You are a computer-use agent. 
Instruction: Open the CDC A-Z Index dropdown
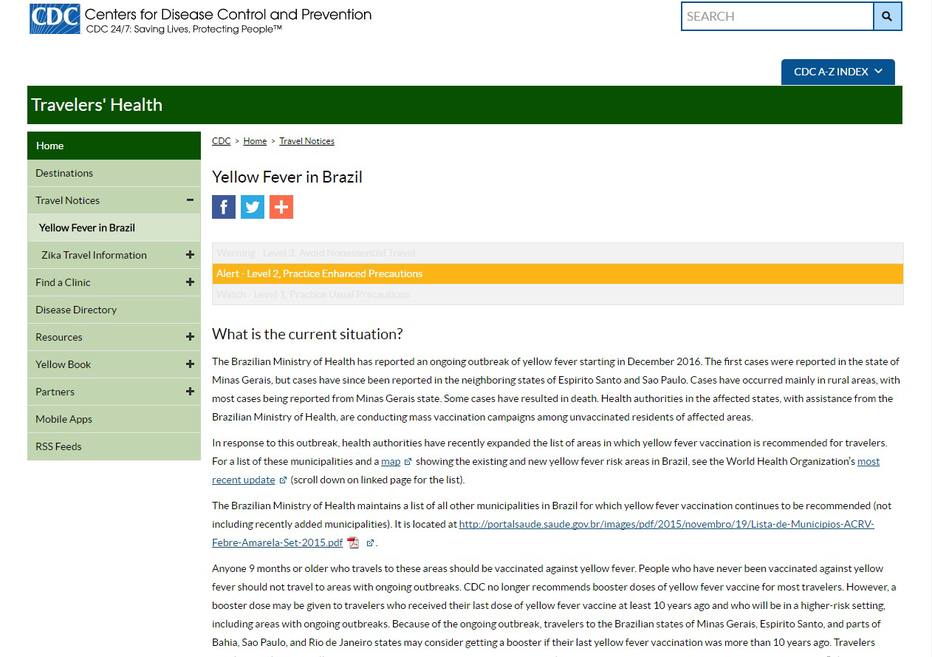click(x=837, y=72)
